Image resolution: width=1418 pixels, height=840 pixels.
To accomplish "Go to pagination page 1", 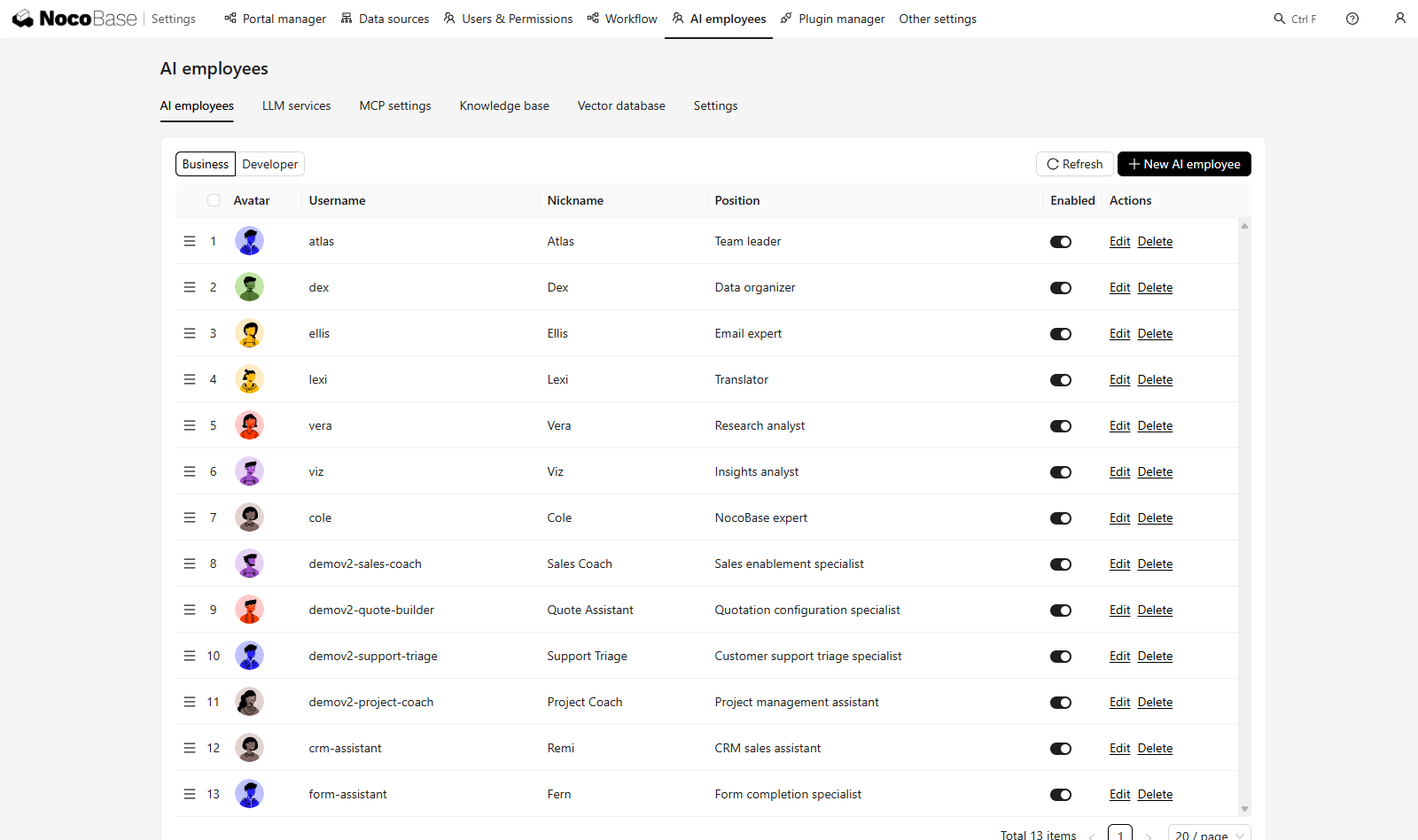I will 1120,833.
